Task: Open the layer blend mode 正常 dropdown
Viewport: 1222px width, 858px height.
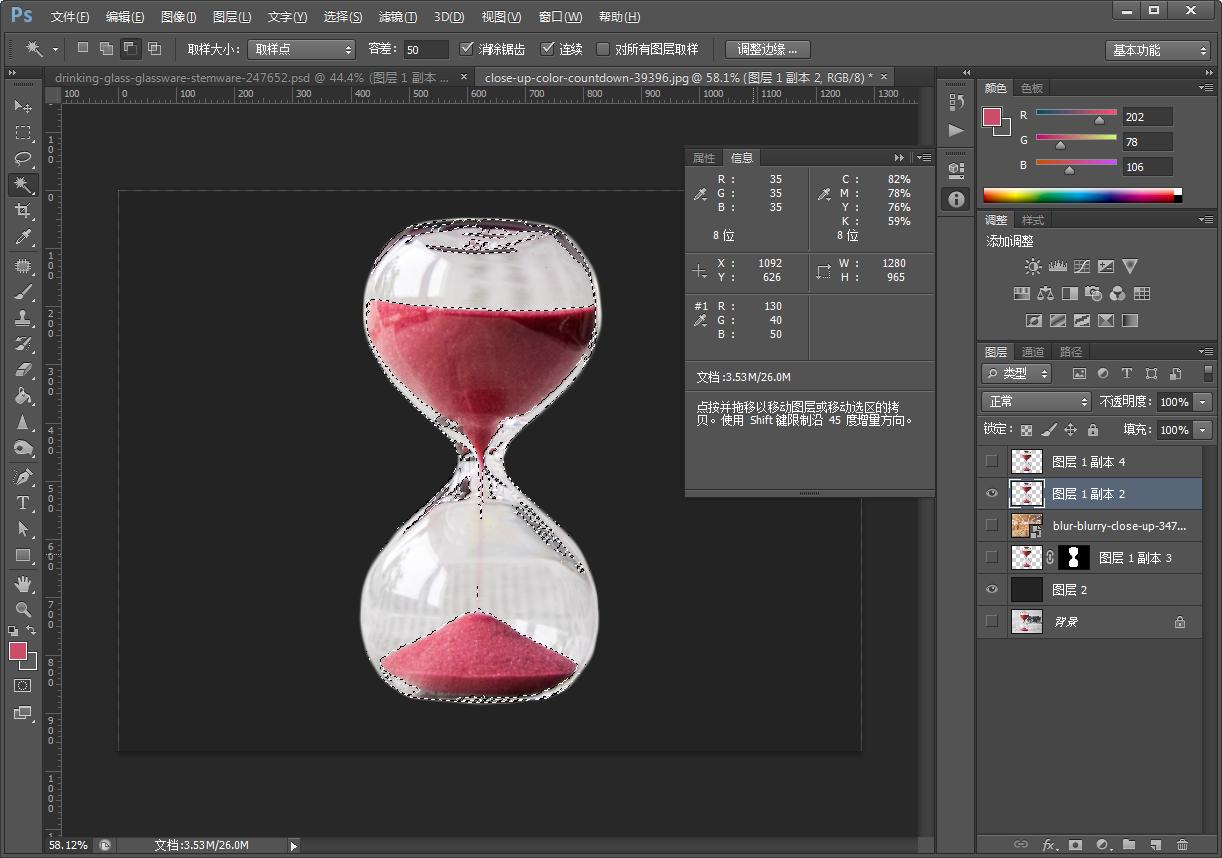Action: pyautogui.click(x=1036, y=401)
